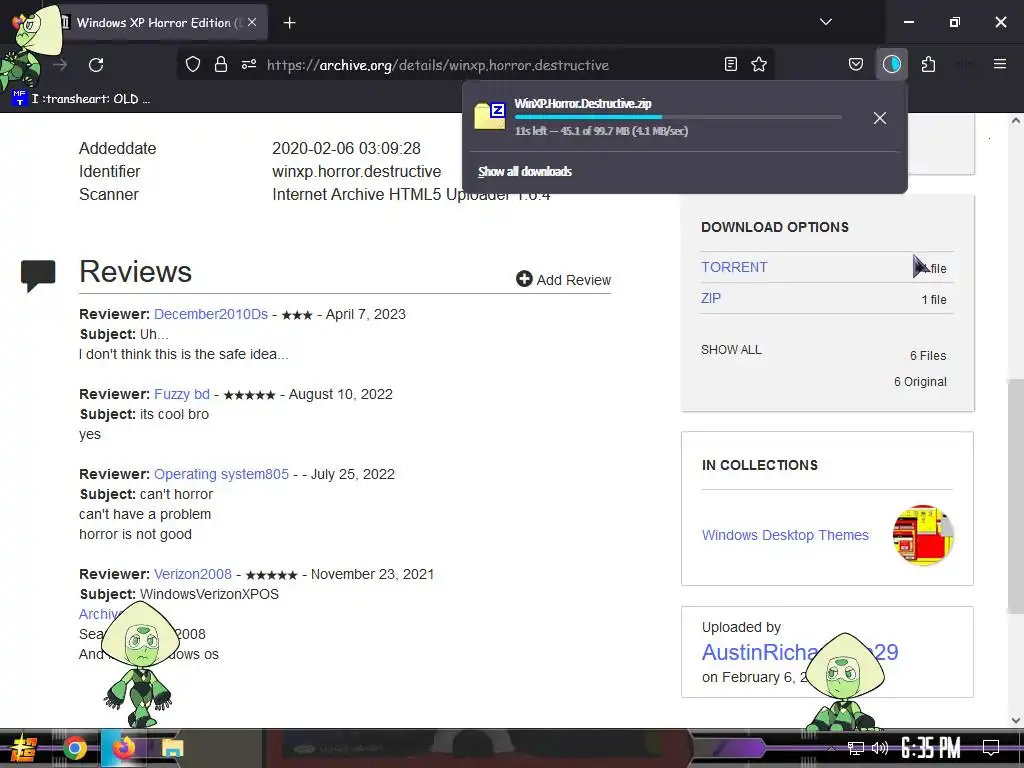Click the subject text WindowsVerizonXPOS
The image size is (1024, 768).
(x=209, y=594)
